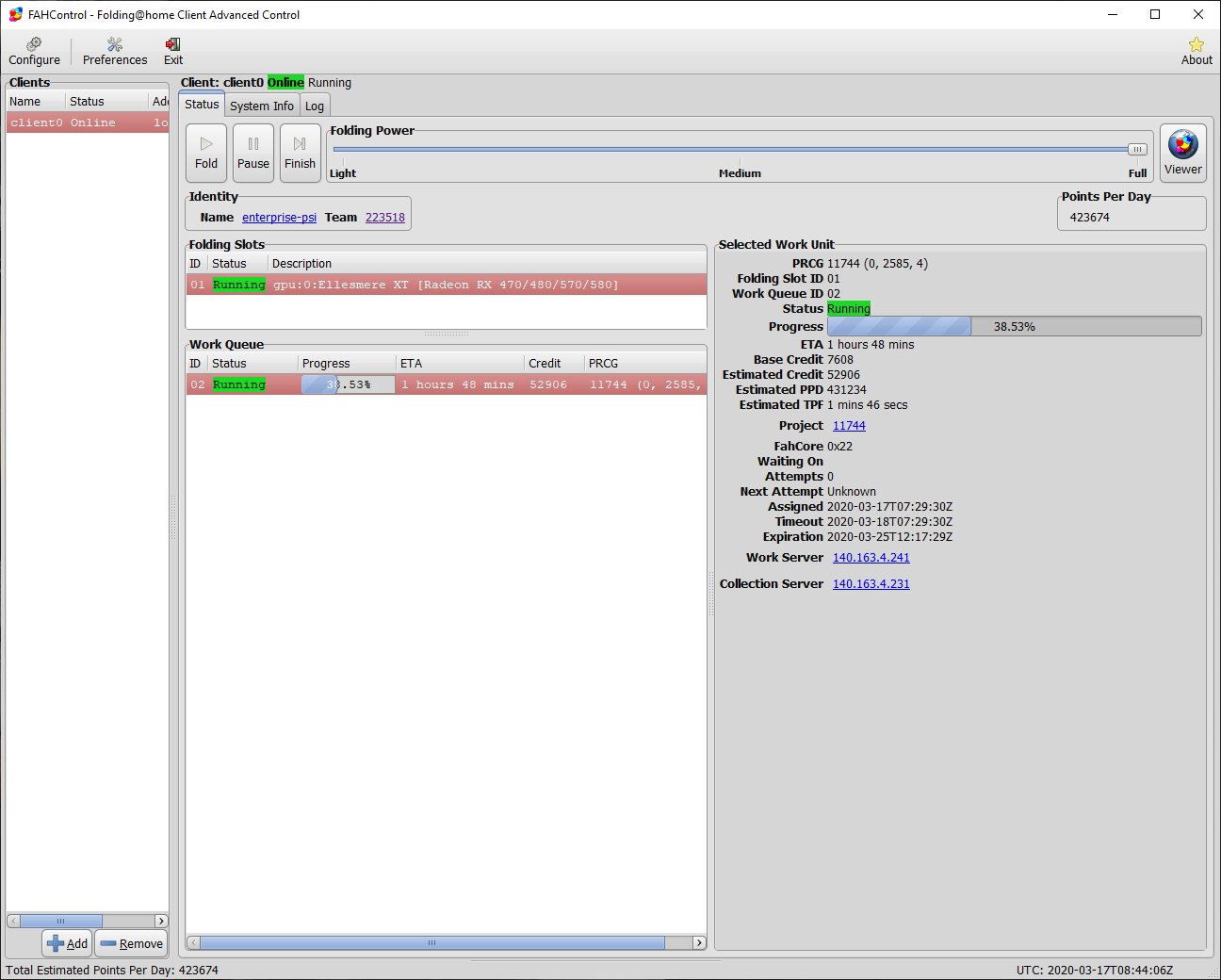The height and width of the screenshot is (980, 1221).
Task: Maximize the FAHControl window
Action: coord(1155,14)
